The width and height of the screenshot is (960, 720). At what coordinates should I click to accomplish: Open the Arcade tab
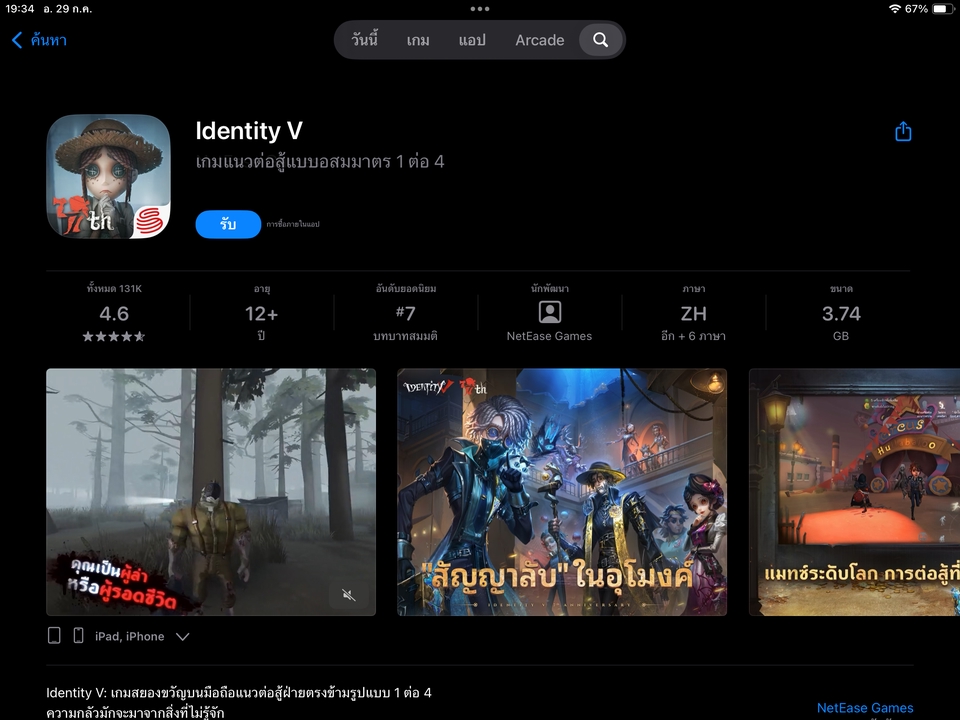tap(539, 40)
